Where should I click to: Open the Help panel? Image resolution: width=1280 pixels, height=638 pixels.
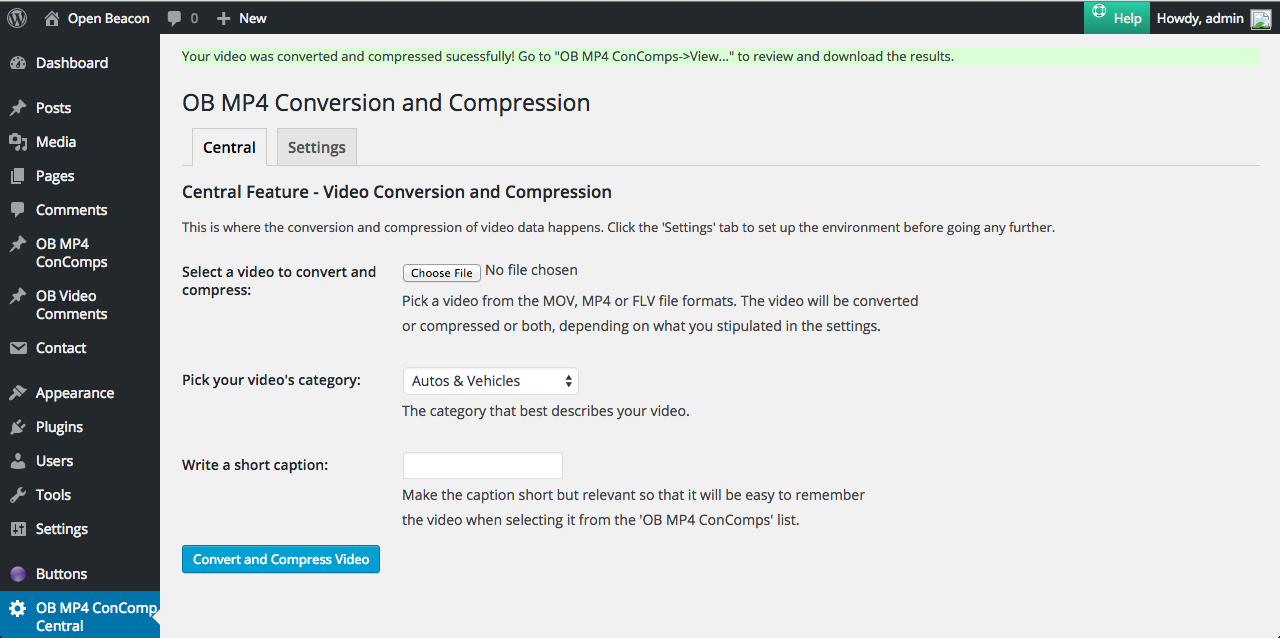1116,18
